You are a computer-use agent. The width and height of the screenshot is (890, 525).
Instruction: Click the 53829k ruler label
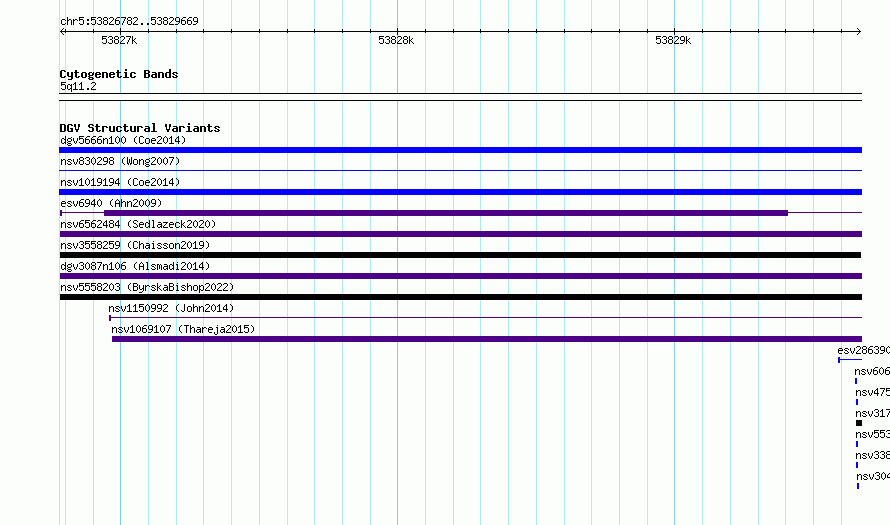tap(673, 40)
